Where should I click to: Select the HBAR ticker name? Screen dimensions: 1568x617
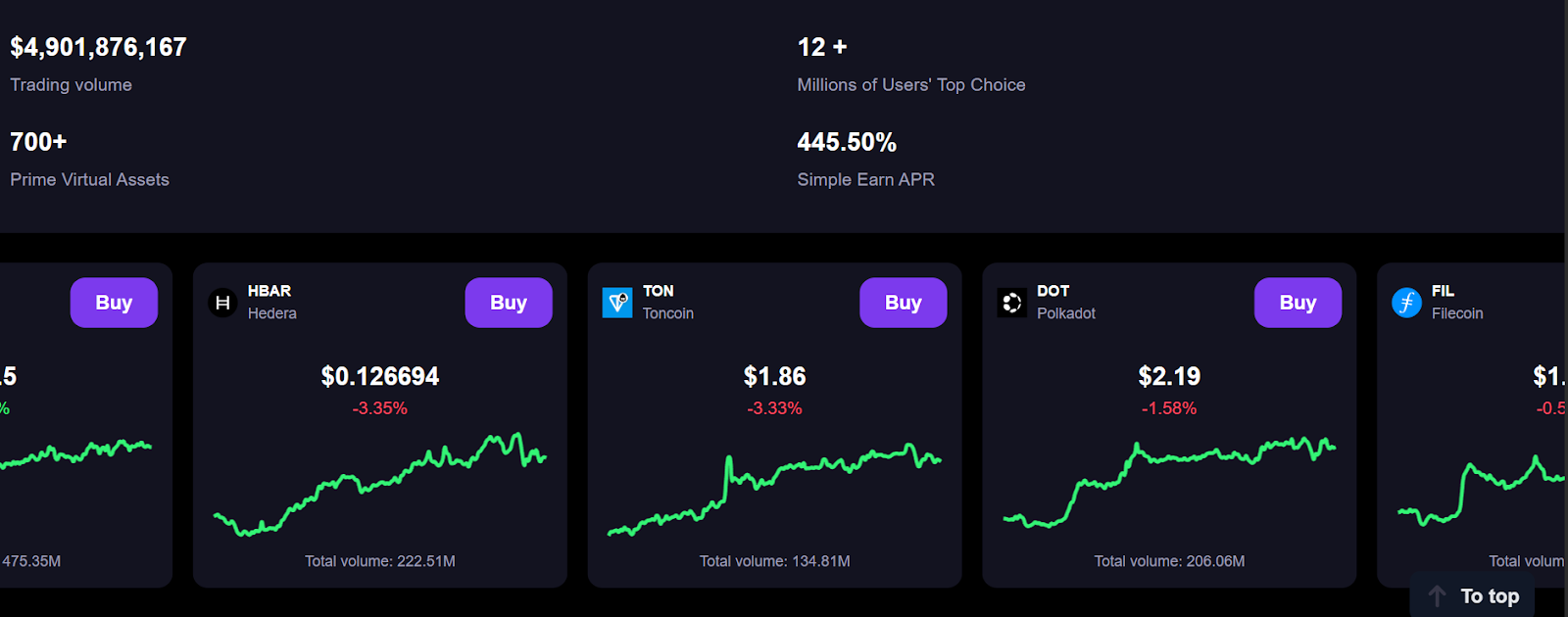tap(269, 291)
